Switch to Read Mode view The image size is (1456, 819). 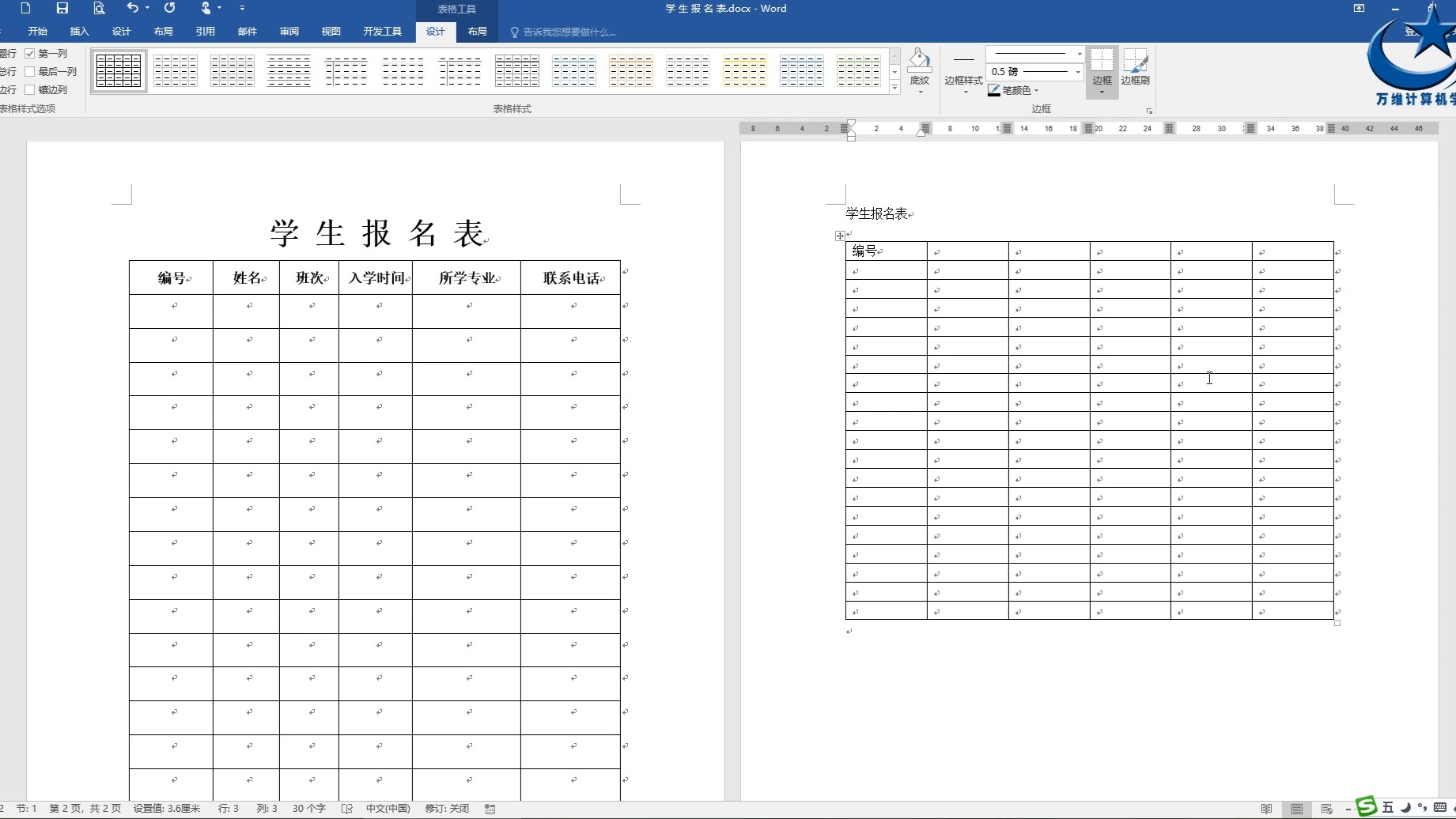click(x=1266, y=809)
